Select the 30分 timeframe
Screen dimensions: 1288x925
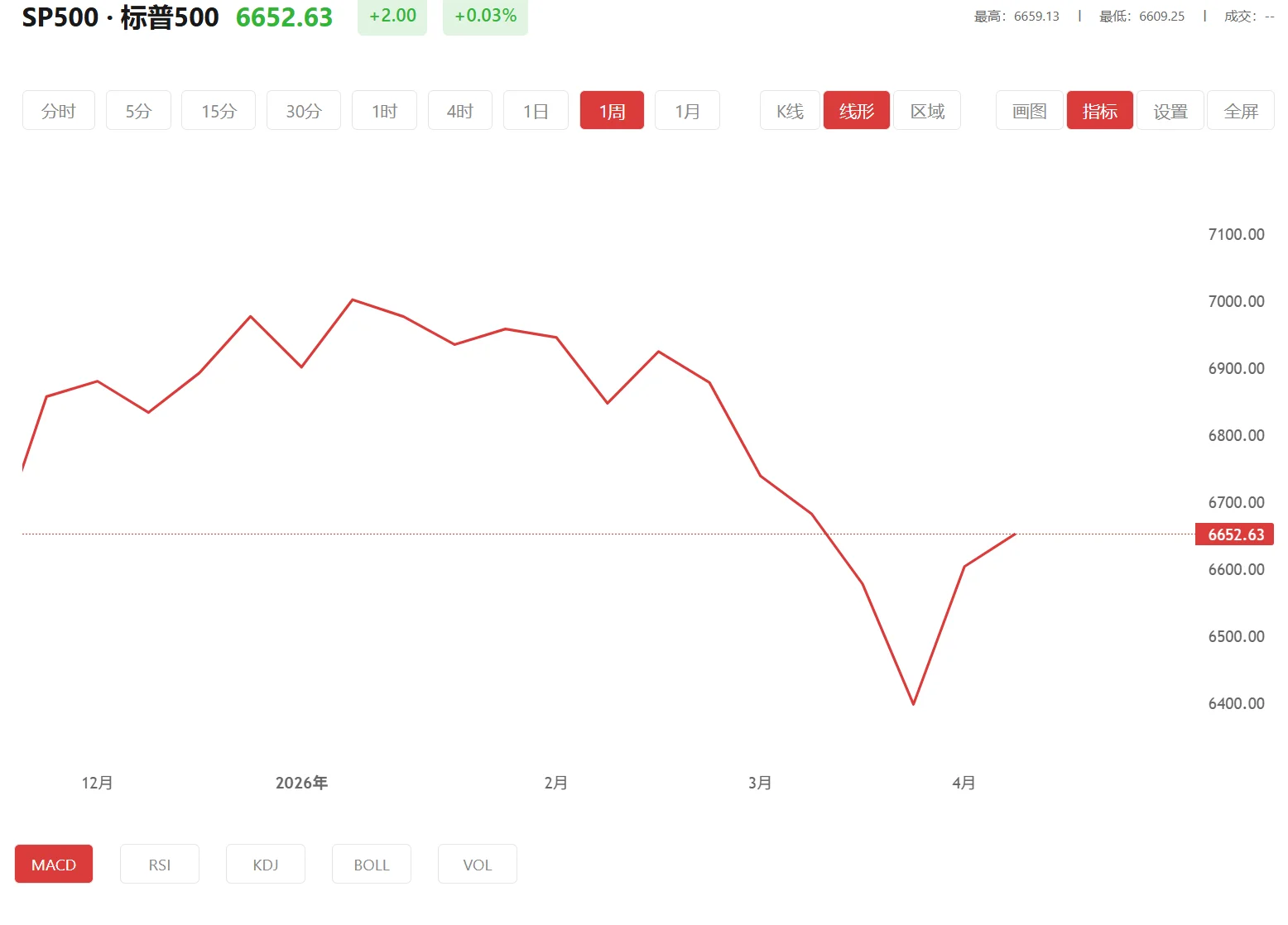pyautogui.click(x=303, y=111)
